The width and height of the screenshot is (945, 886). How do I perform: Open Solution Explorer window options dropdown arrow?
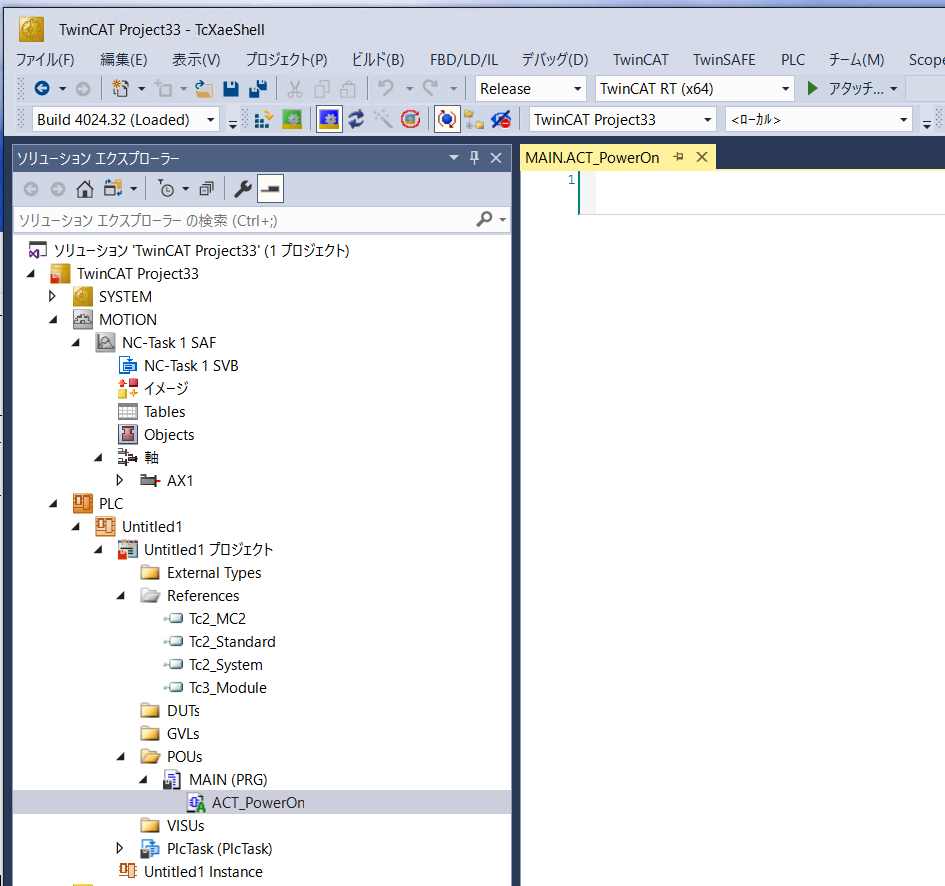[x=454, y=158]
